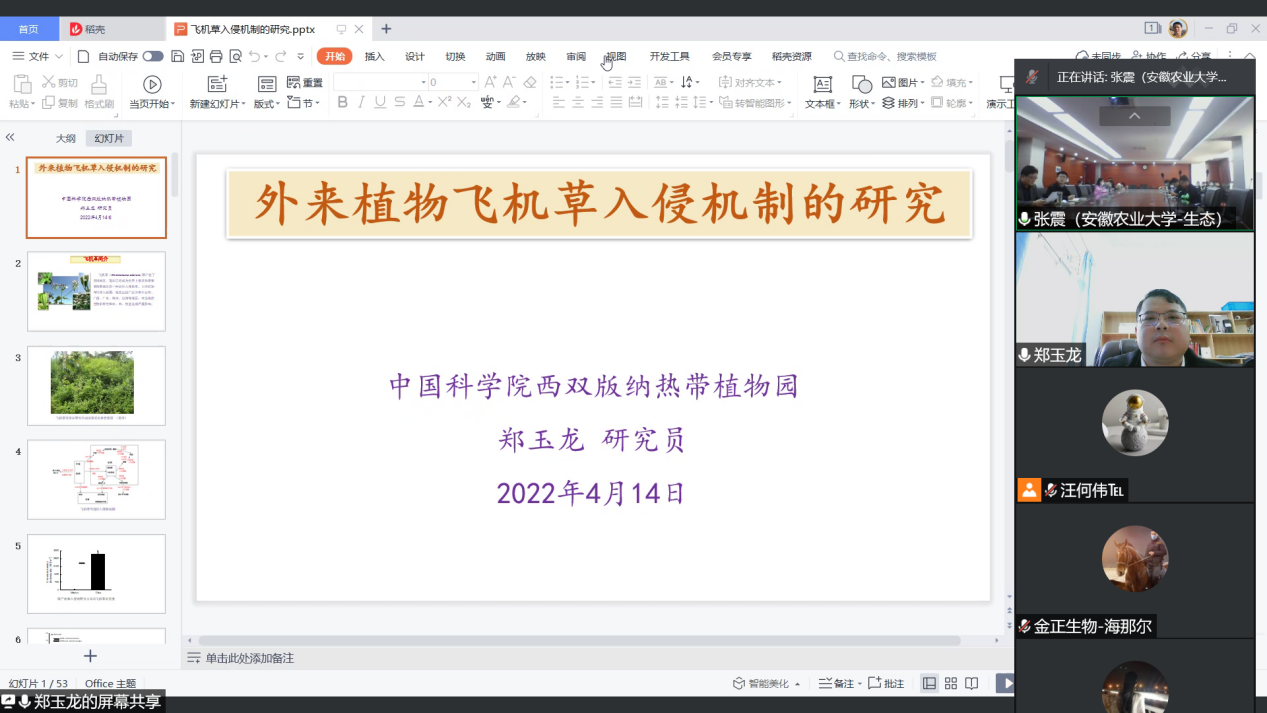Click the print icon in quick toolbar
The height and width of the screenshot is (713, 1267).
[x=216, y=57]
